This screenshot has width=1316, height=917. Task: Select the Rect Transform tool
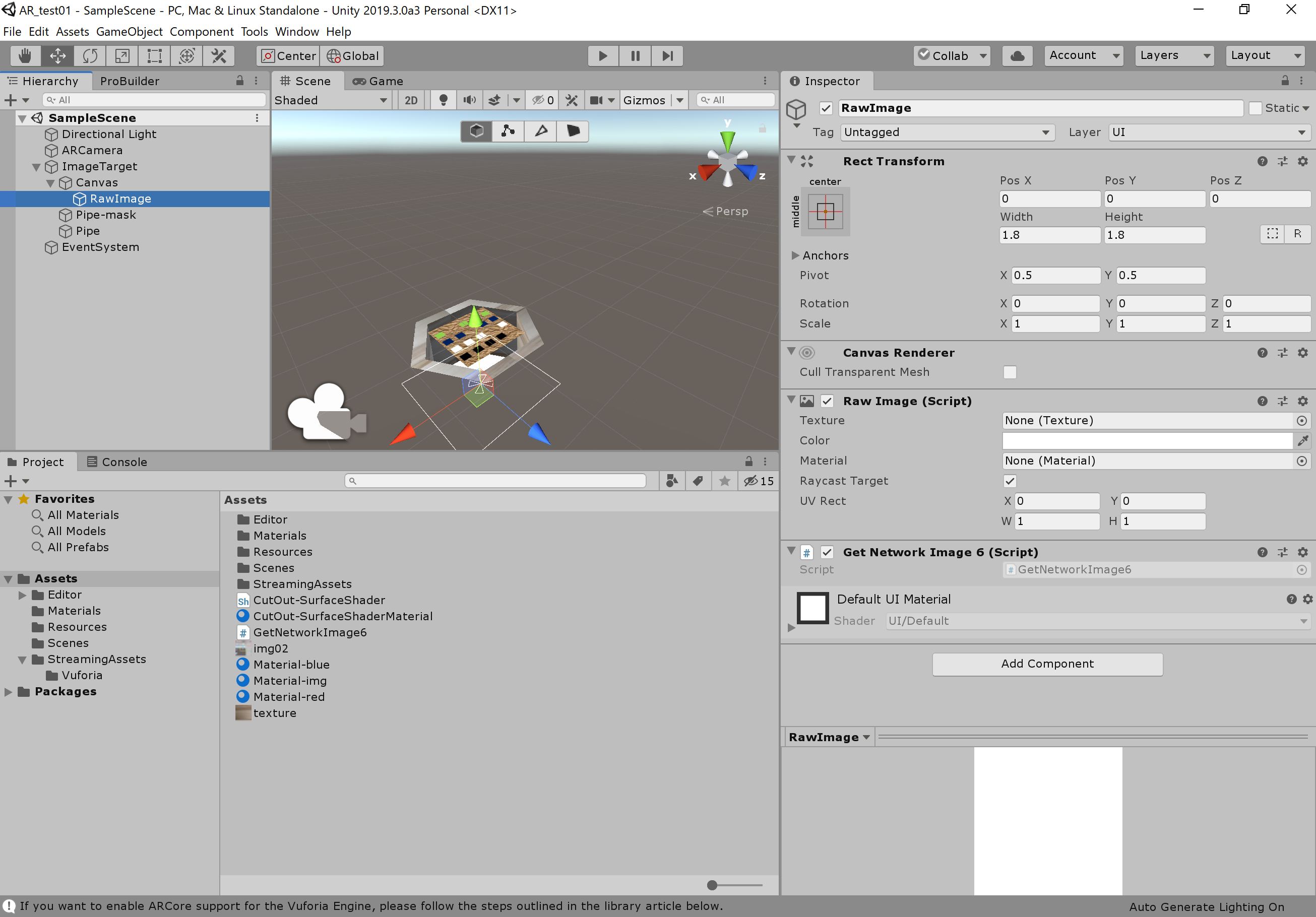154,55
